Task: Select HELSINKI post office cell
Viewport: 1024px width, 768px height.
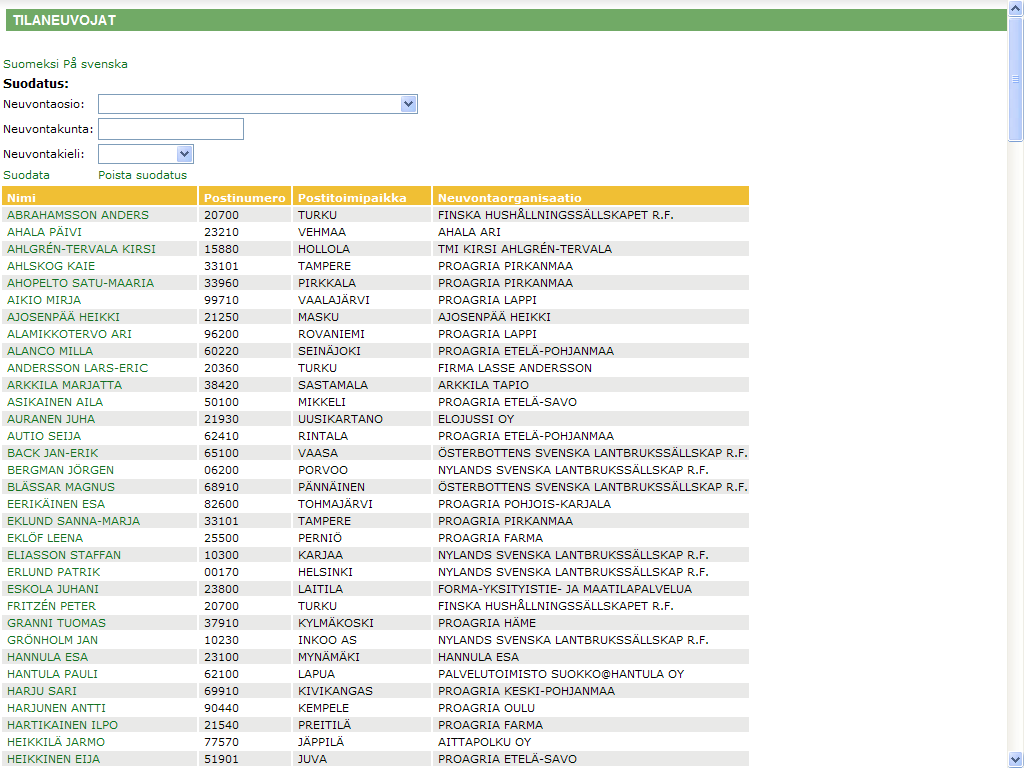Action: [362, 571]
